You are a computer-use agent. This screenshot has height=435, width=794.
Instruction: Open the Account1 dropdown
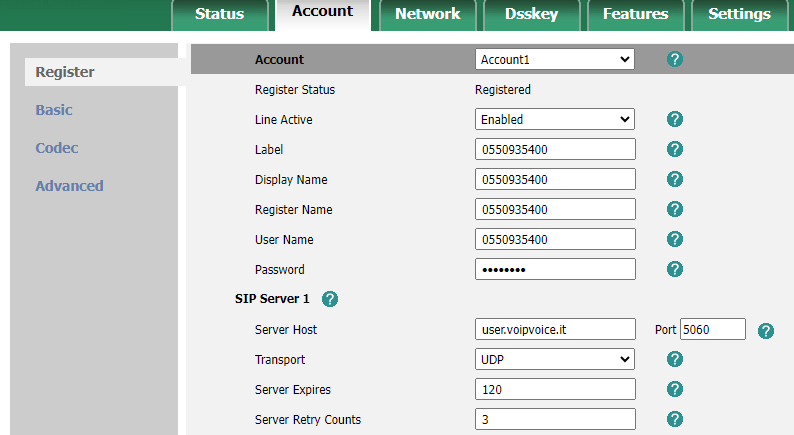coord(554,59)
